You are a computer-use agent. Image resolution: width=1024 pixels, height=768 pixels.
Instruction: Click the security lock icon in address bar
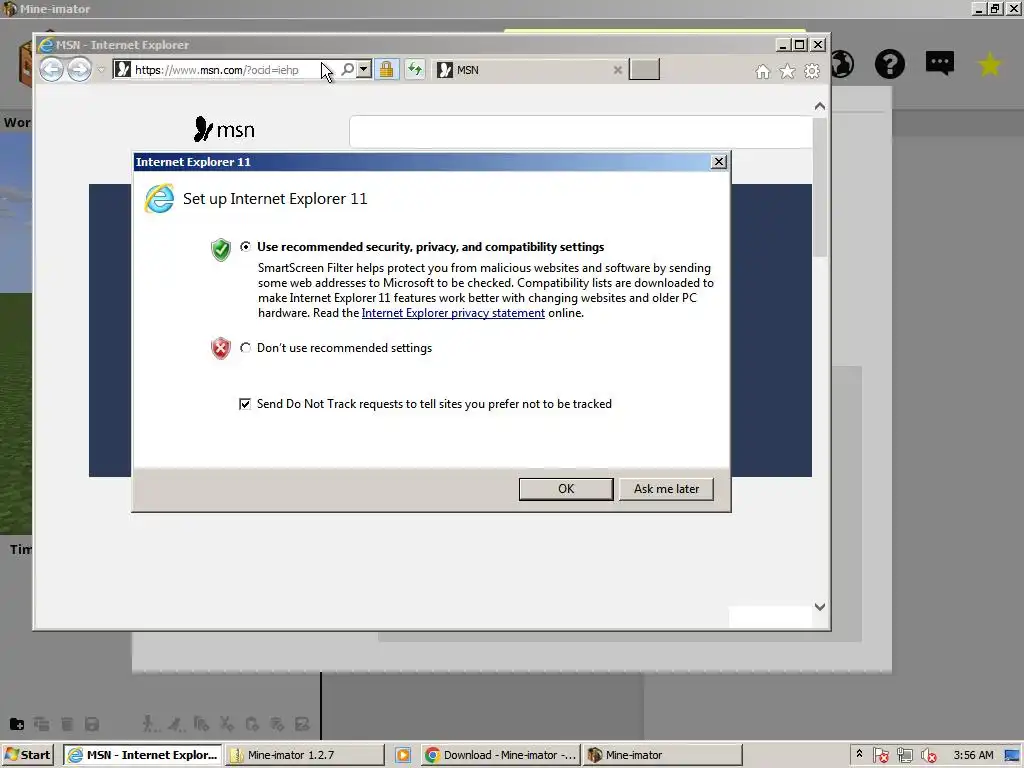coord(387,69)
